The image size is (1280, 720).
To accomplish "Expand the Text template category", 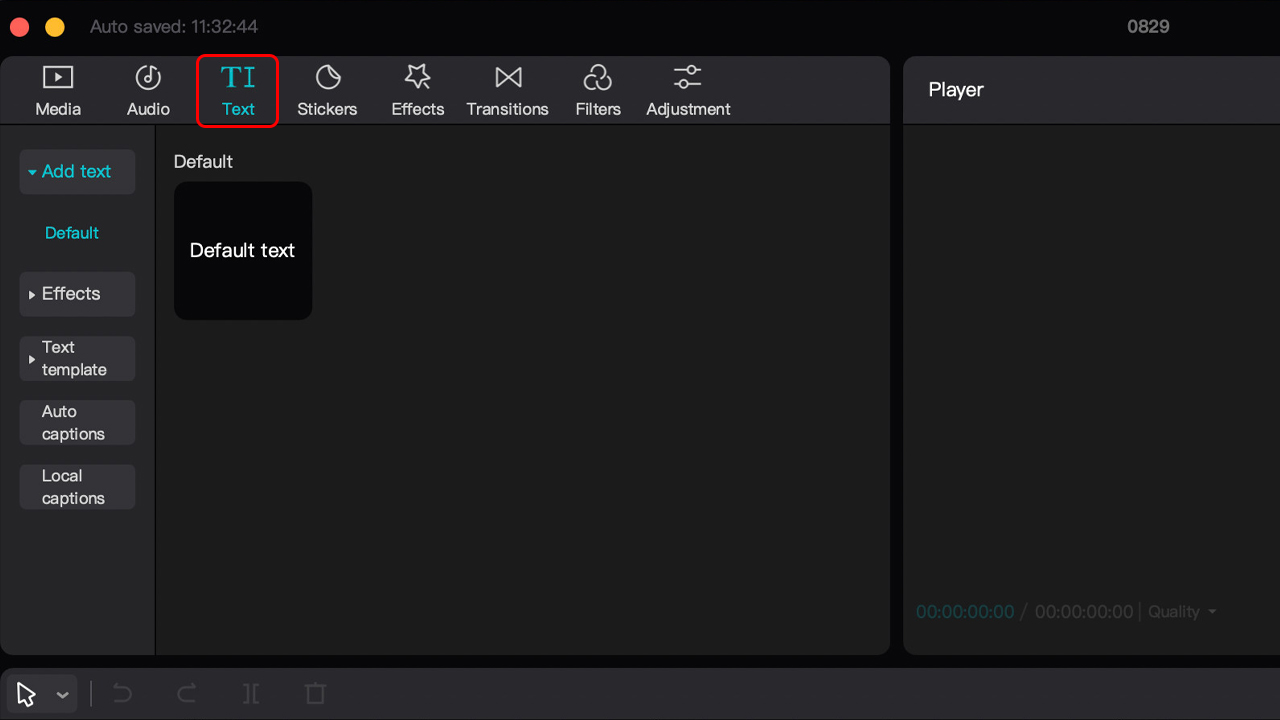I will click(77, 358).
